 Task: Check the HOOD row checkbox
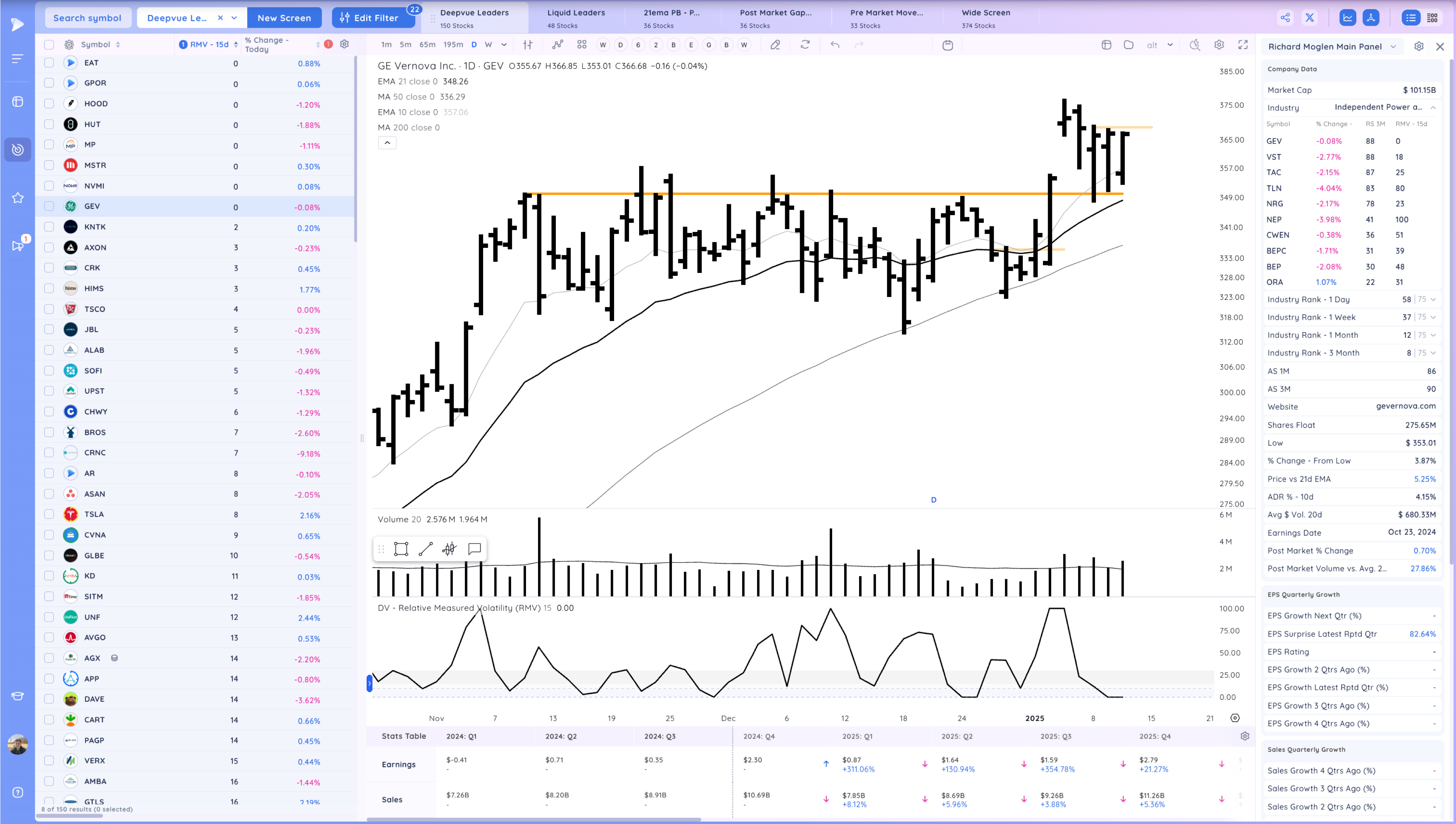[x=49, y=104]
